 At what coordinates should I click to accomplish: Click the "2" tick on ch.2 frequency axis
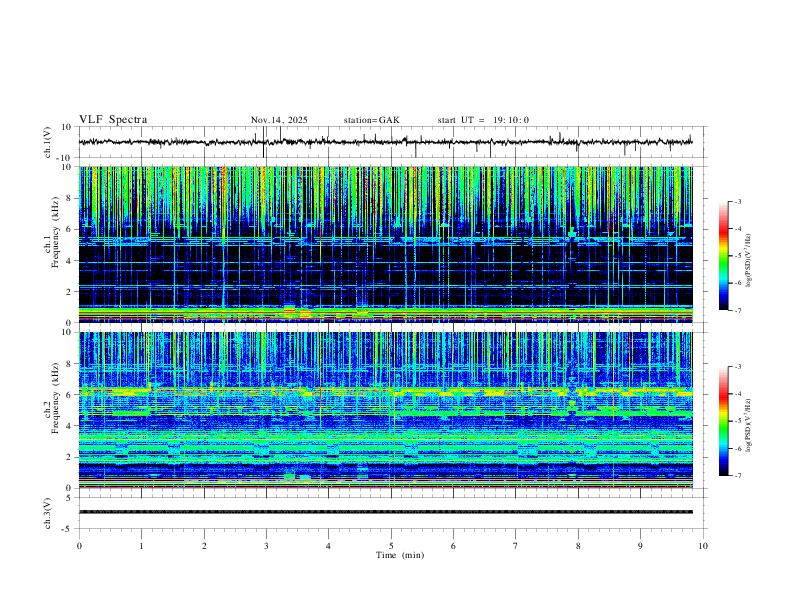pyautogui.click(x=68, y=457)
